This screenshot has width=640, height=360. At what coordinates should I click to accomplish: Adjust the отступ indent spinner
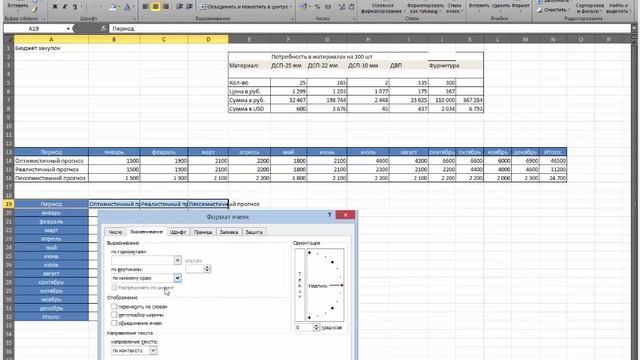click(x=207, y=269)
